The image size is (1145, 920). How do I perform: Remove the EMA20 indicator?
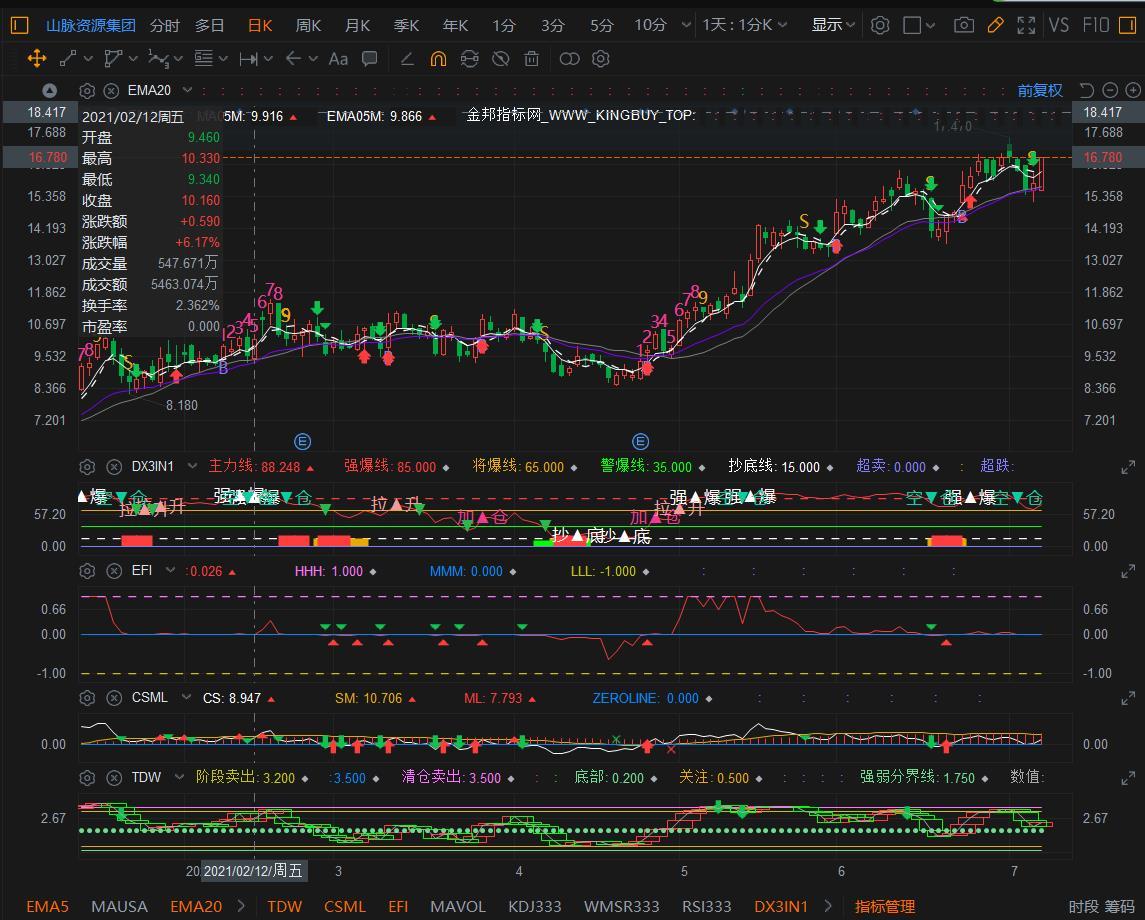pos(111,91)
